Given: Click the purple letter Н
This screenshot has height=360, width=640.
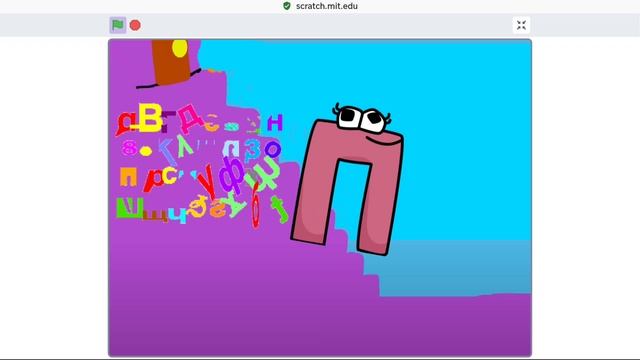Looking at the screenshot, I should click(275, 122).
